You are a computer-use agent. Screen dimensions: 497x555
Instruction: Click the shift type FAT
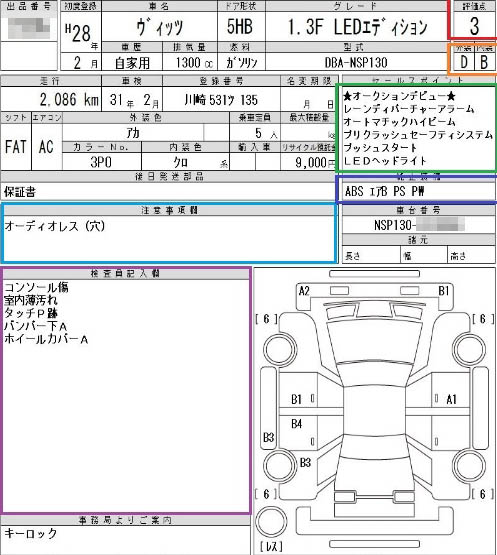16,147
